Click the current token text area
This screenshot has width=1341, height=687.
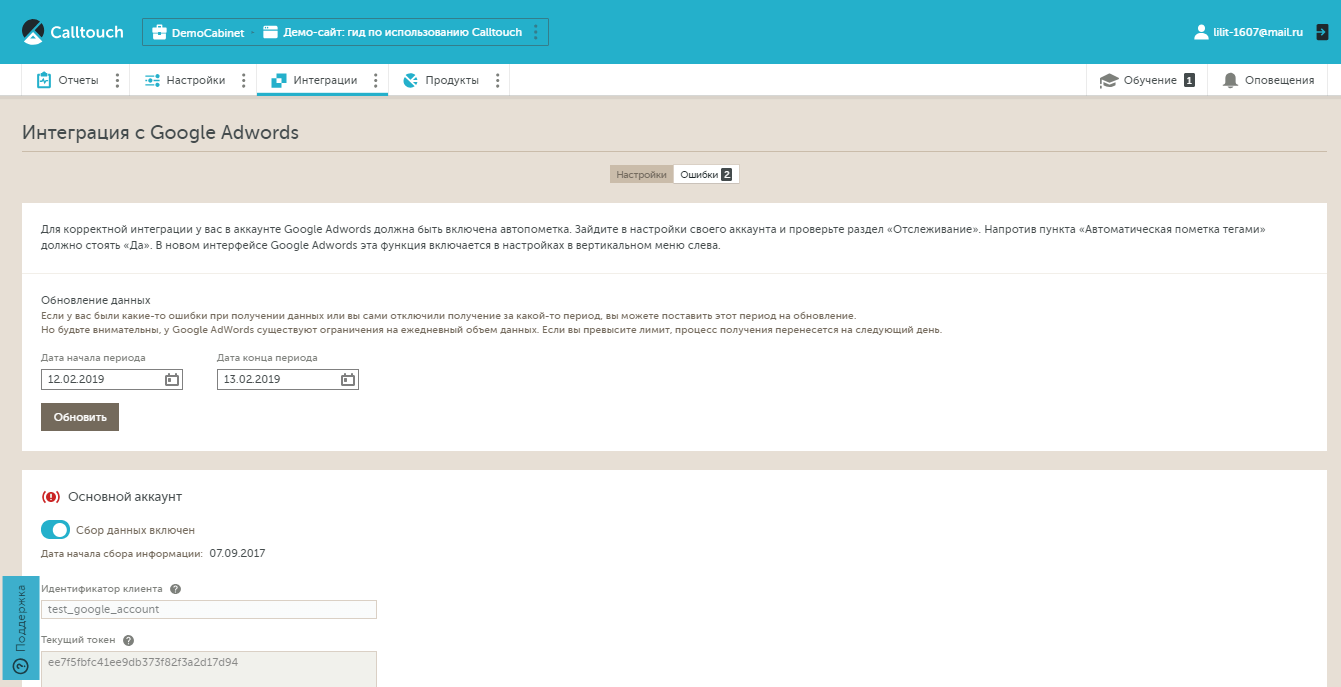[x=209, y=669]
